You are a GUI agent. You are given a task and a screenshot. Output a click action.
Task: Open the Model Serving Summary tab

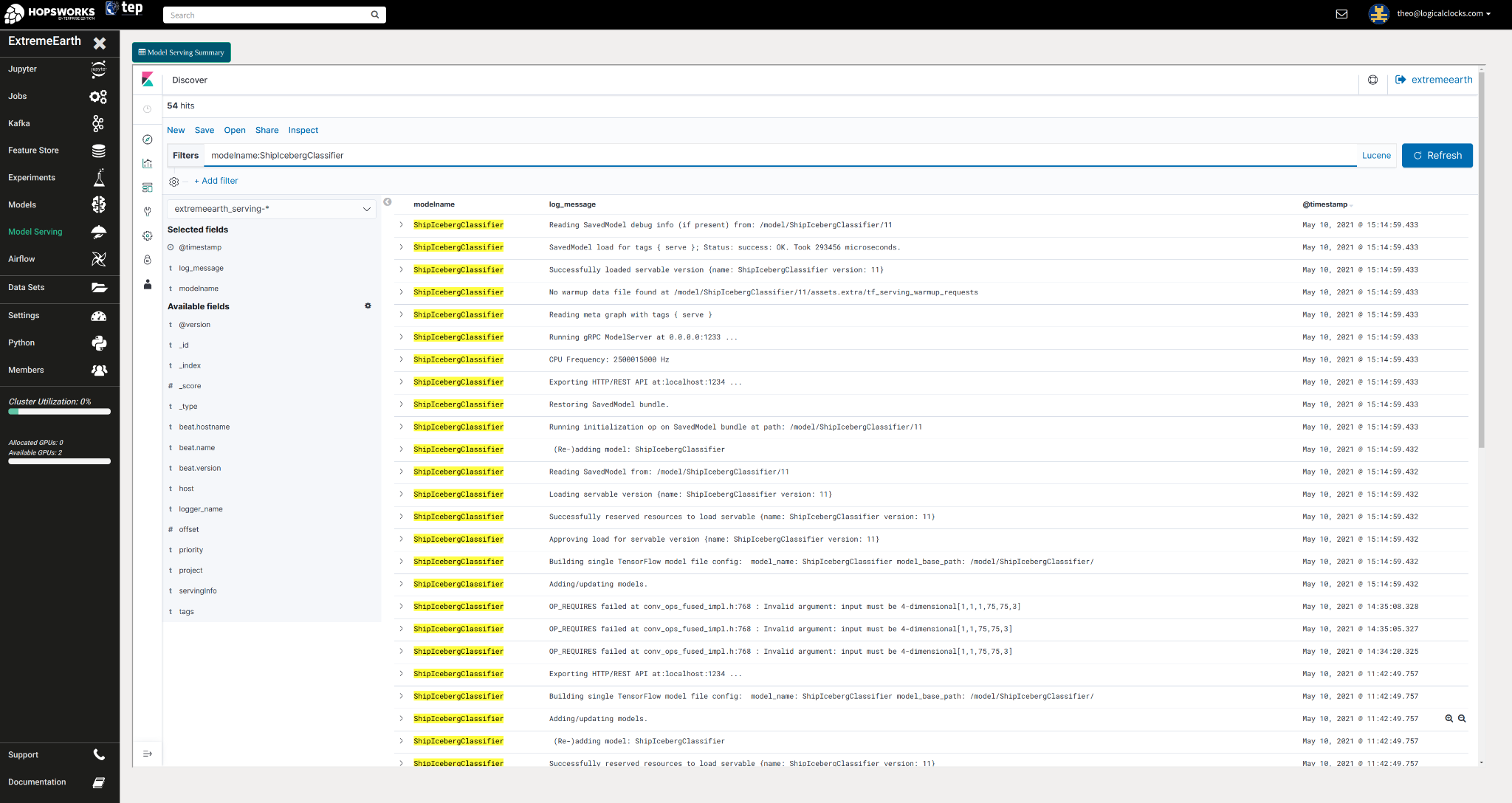(x=181, y=52)
